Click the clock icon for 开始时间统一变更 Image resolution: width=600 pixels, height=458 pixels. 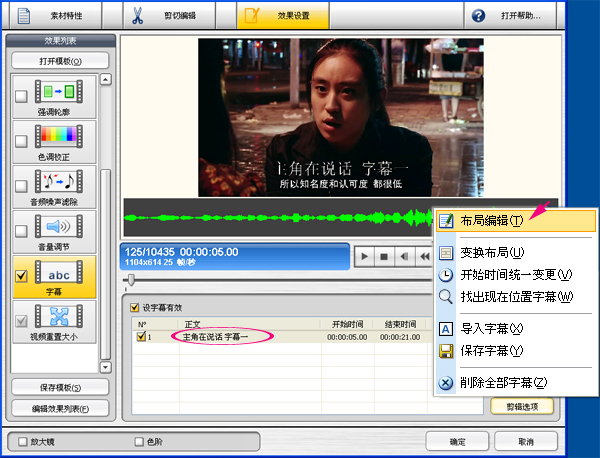[446, 275]
